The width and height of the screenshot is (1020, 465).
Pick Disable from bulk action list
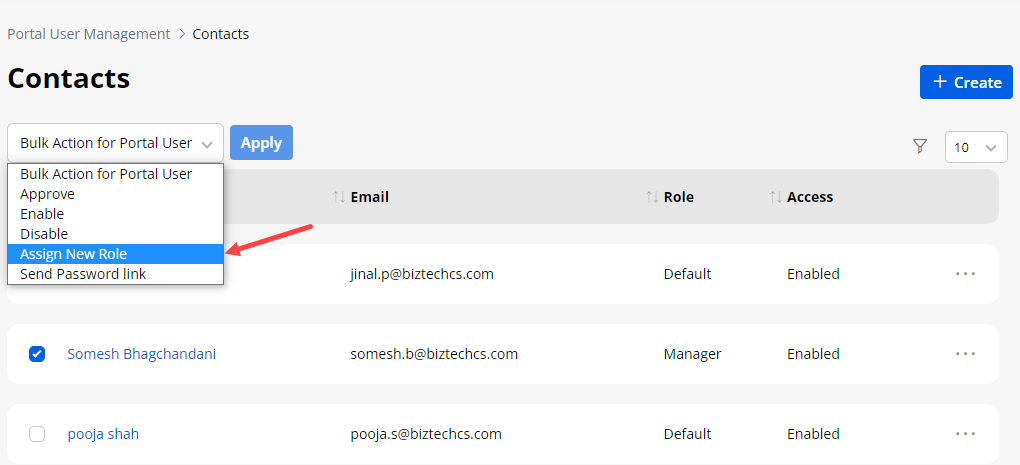click(44, 234)
